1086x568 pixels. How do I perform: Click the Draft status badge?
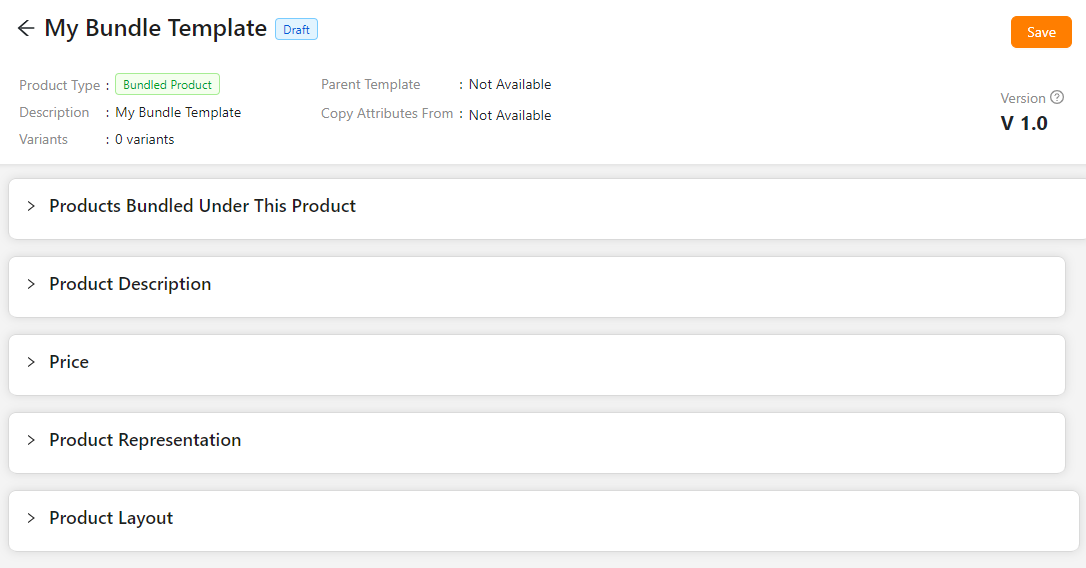click(296, 30)
